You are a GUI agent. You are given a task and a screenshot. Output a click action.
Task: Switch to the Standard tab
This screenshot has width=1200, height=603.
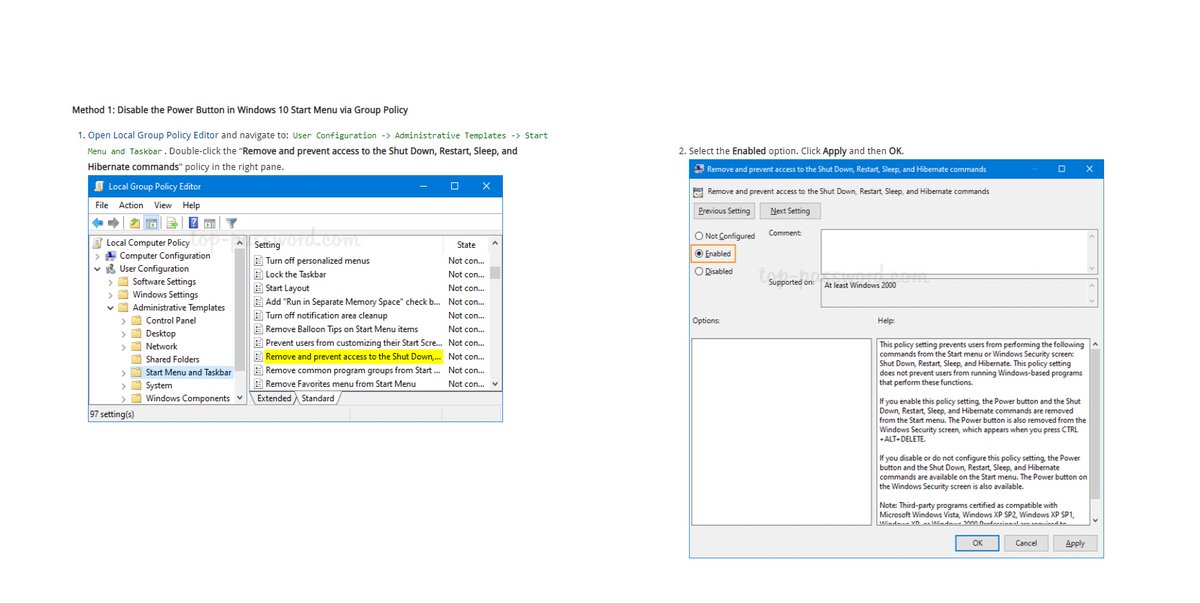316,396
